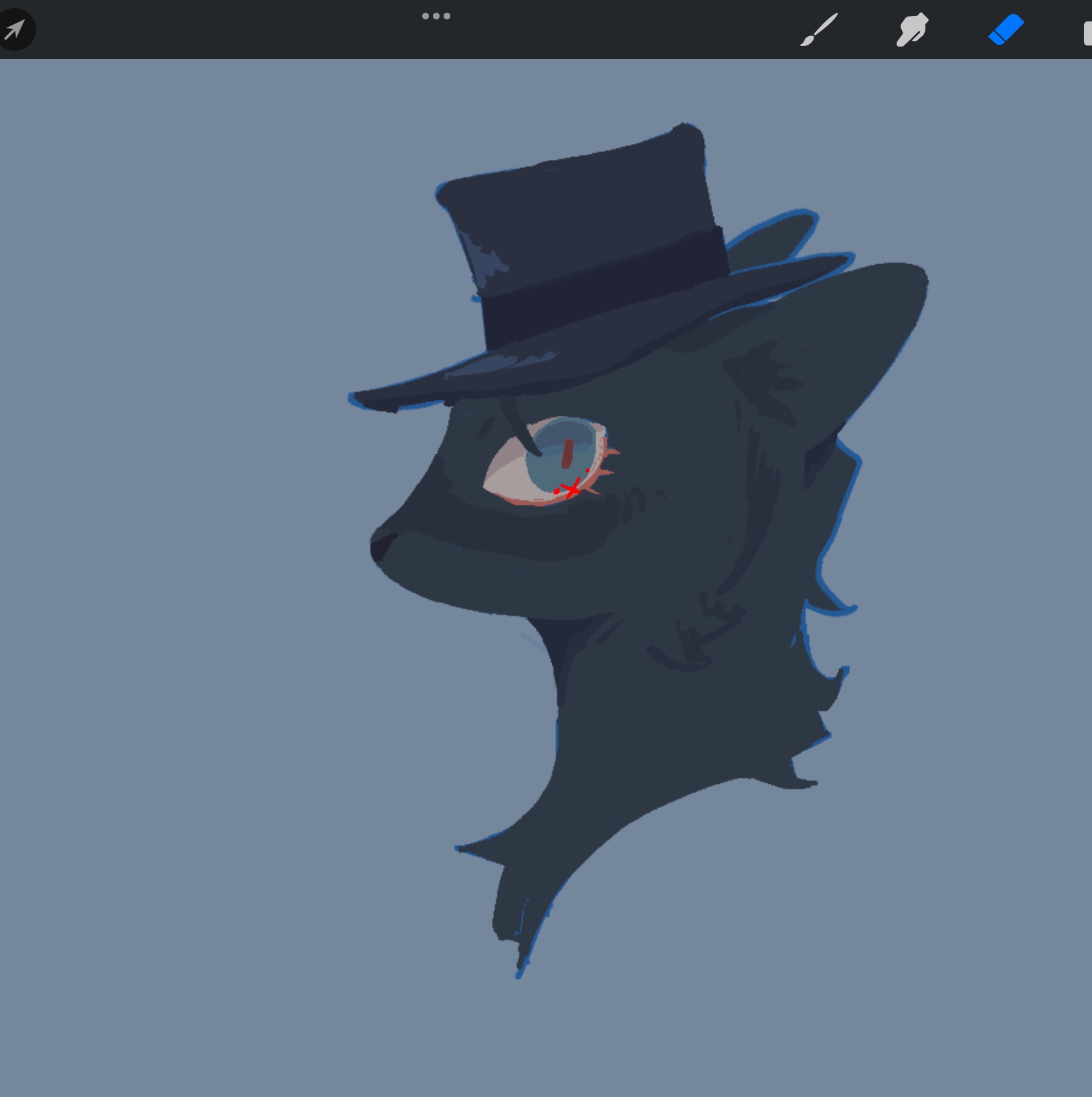Tap the red slit pupil in the eye
Screen dimensions: 1092x1097
567,454
